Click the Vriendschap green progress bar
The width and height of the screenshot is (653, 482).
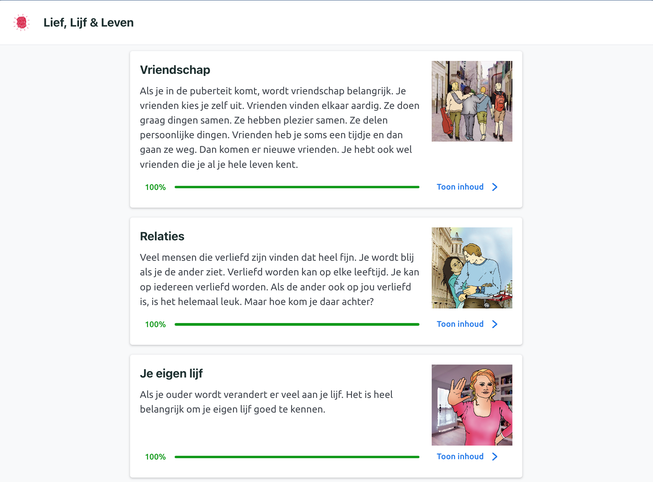point(297,187)
